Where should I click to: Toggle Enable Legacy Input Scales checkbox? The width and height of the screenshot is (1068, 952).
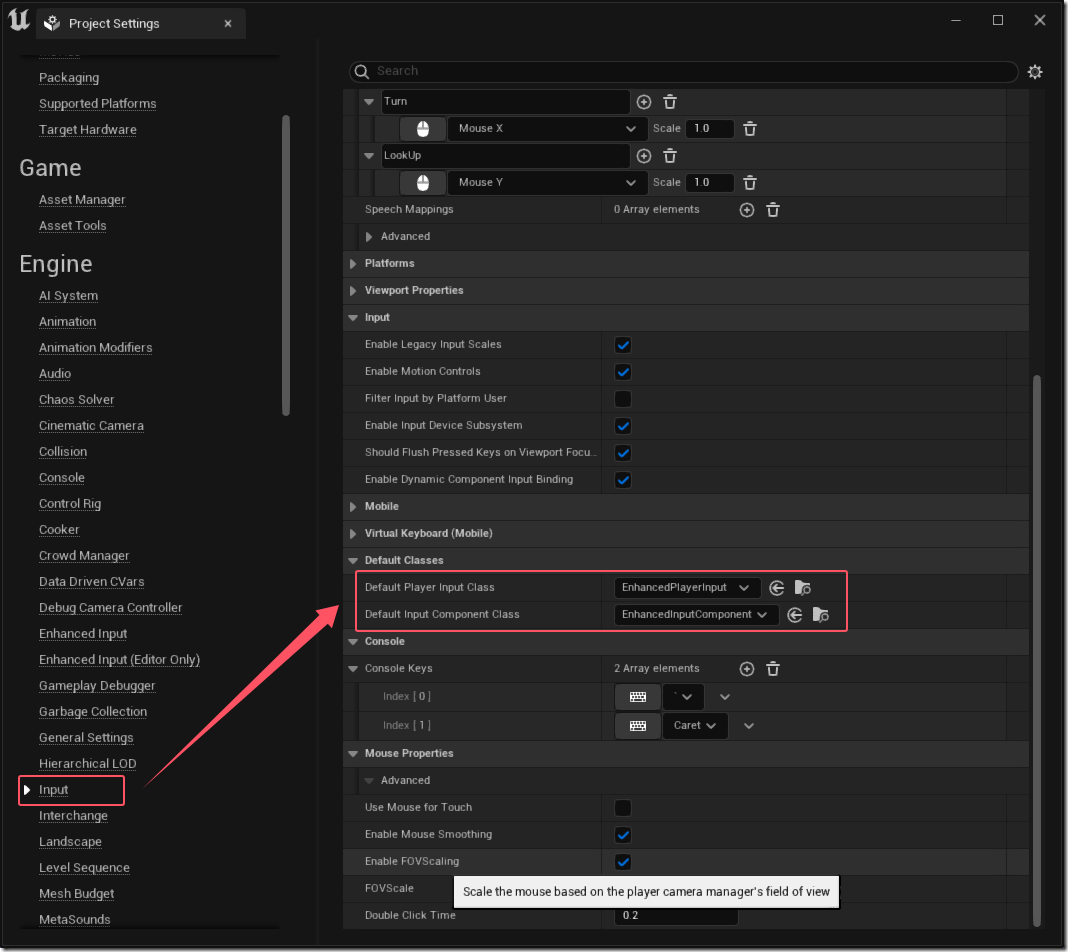(623, 345)
